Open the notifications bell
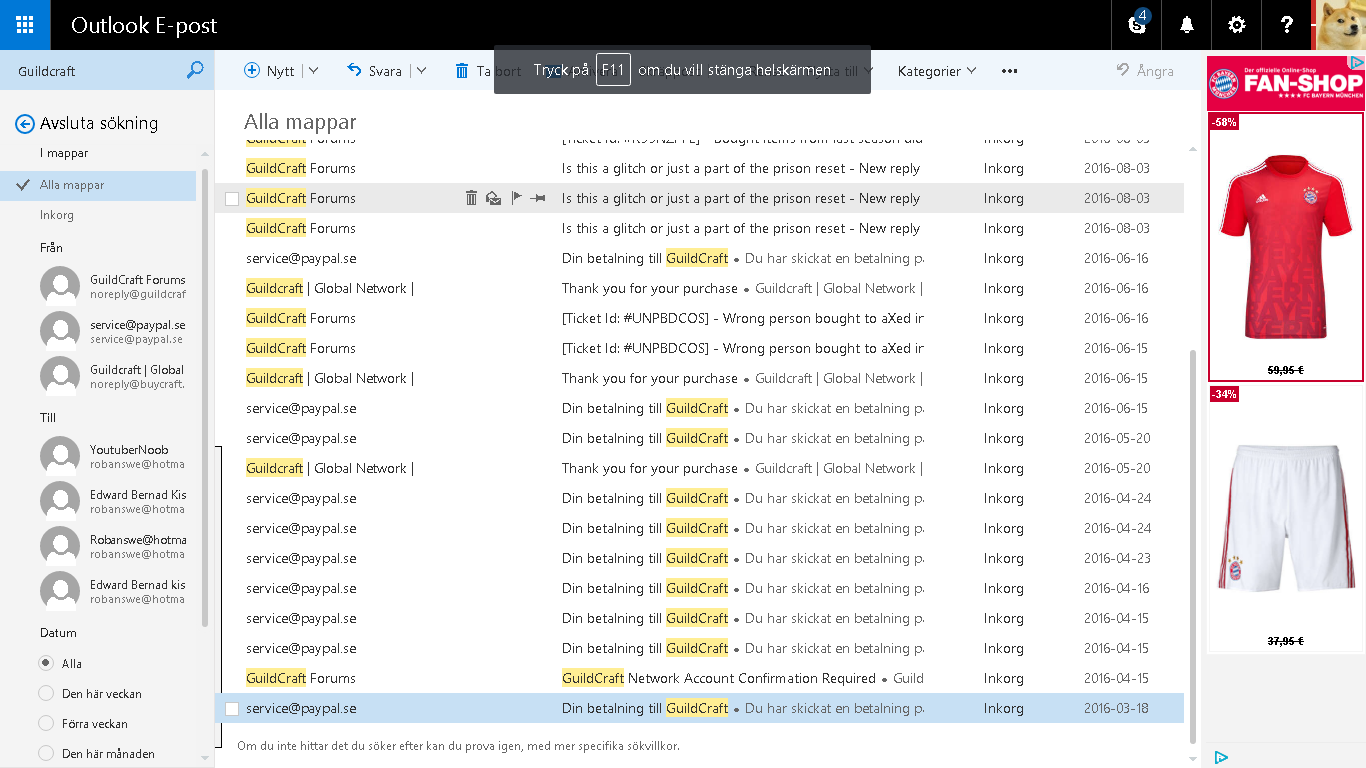The width and height of the screenshot is (1366, 768). 1187,25
